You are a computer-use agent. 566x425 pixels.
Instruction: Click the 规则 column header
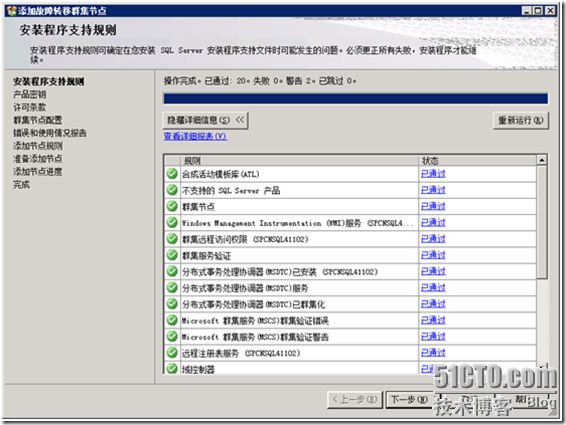[299, 160]
